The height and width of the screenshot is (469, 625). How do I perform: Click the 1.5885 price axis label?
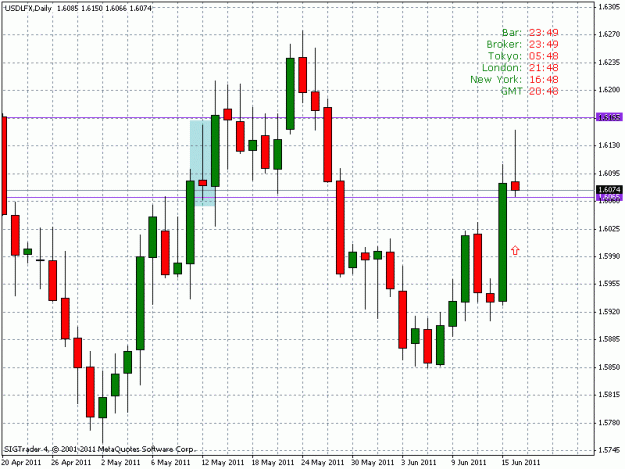[x=609, y=339]
